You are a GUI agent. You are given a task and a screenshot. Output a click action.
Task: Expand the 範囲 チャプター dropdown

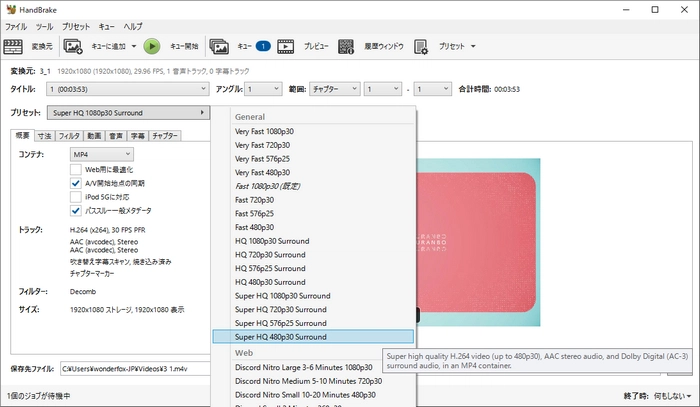point(334,89)
